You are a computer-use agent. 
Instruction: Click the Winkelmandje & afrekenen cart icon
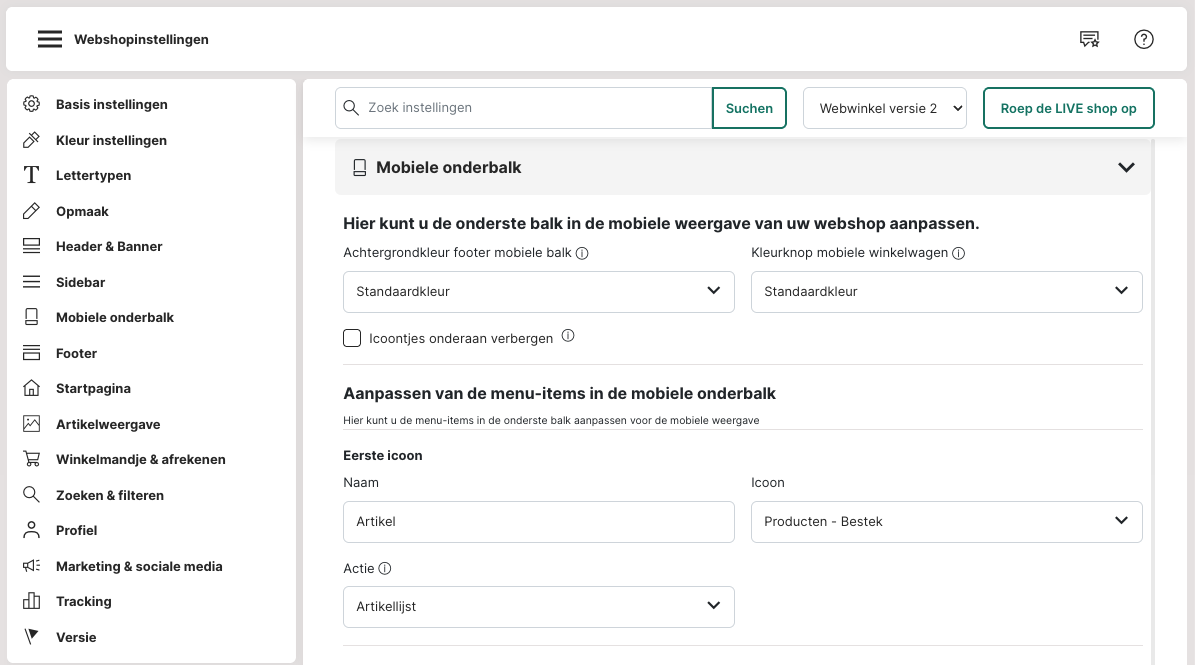point(32,460)
